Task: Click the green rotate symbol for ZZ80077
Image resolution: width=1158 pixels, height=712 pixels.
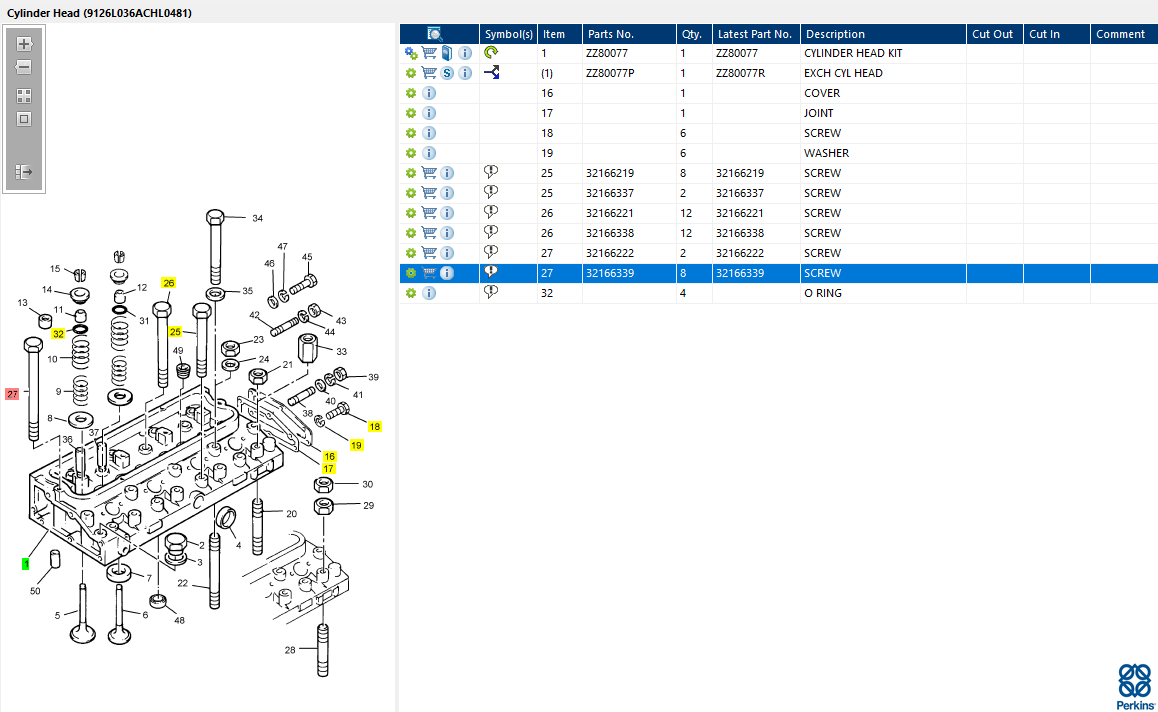Action: pos(491,52)
